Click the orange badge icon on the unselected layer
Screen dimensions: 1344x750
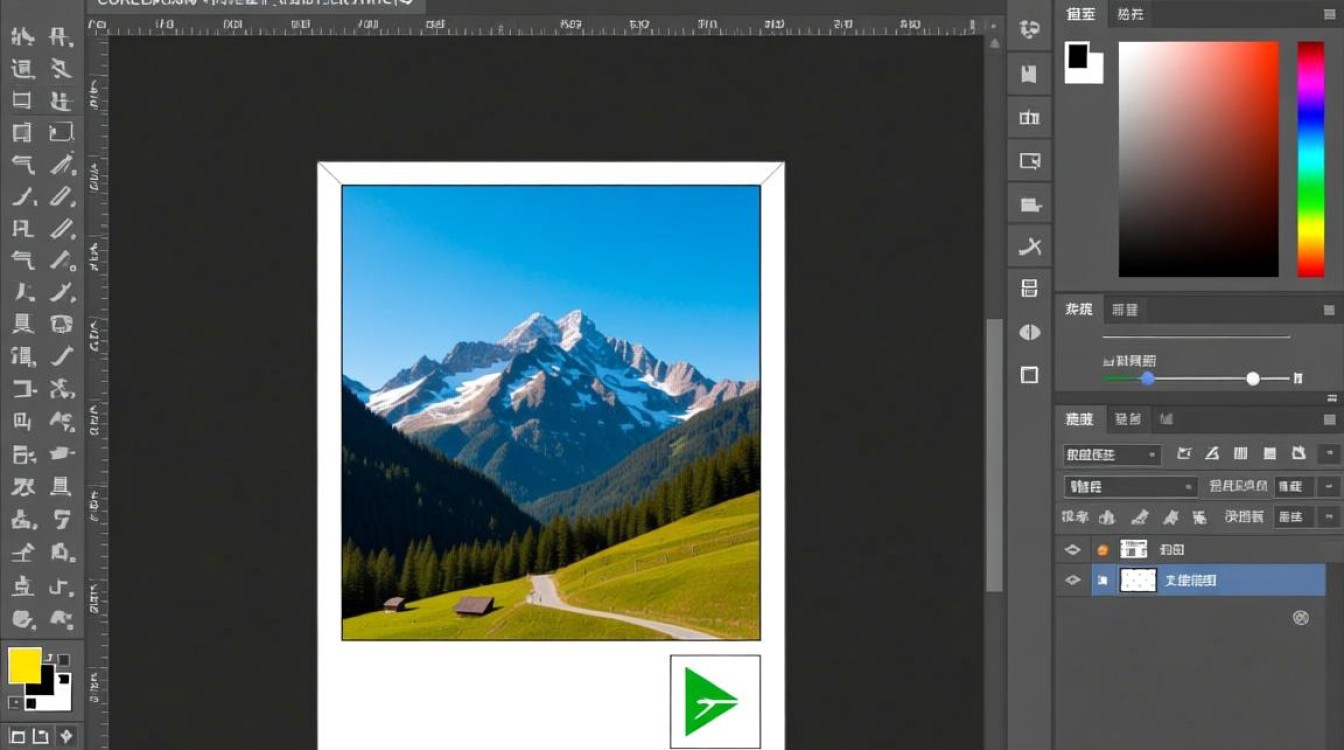click(x=1102, y=550)
